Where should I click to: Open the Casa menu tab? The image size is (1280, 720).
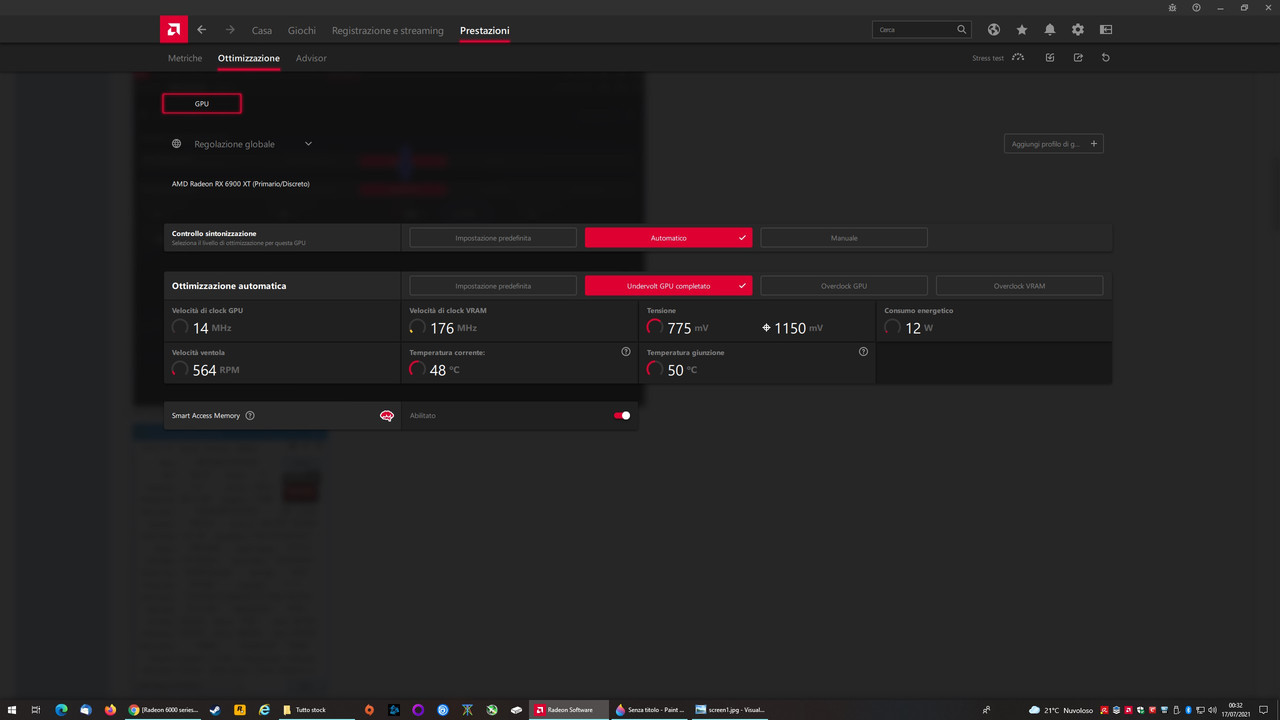(262, 31)
